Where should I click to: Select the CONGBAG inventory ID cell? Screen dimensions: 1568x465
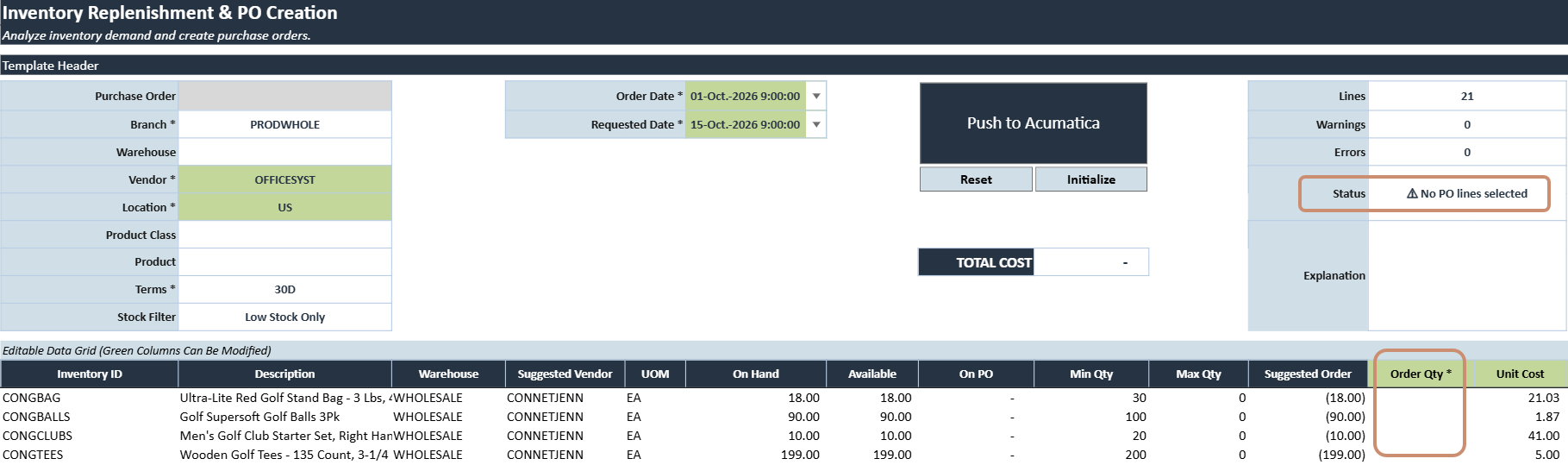tap(90, 398)
